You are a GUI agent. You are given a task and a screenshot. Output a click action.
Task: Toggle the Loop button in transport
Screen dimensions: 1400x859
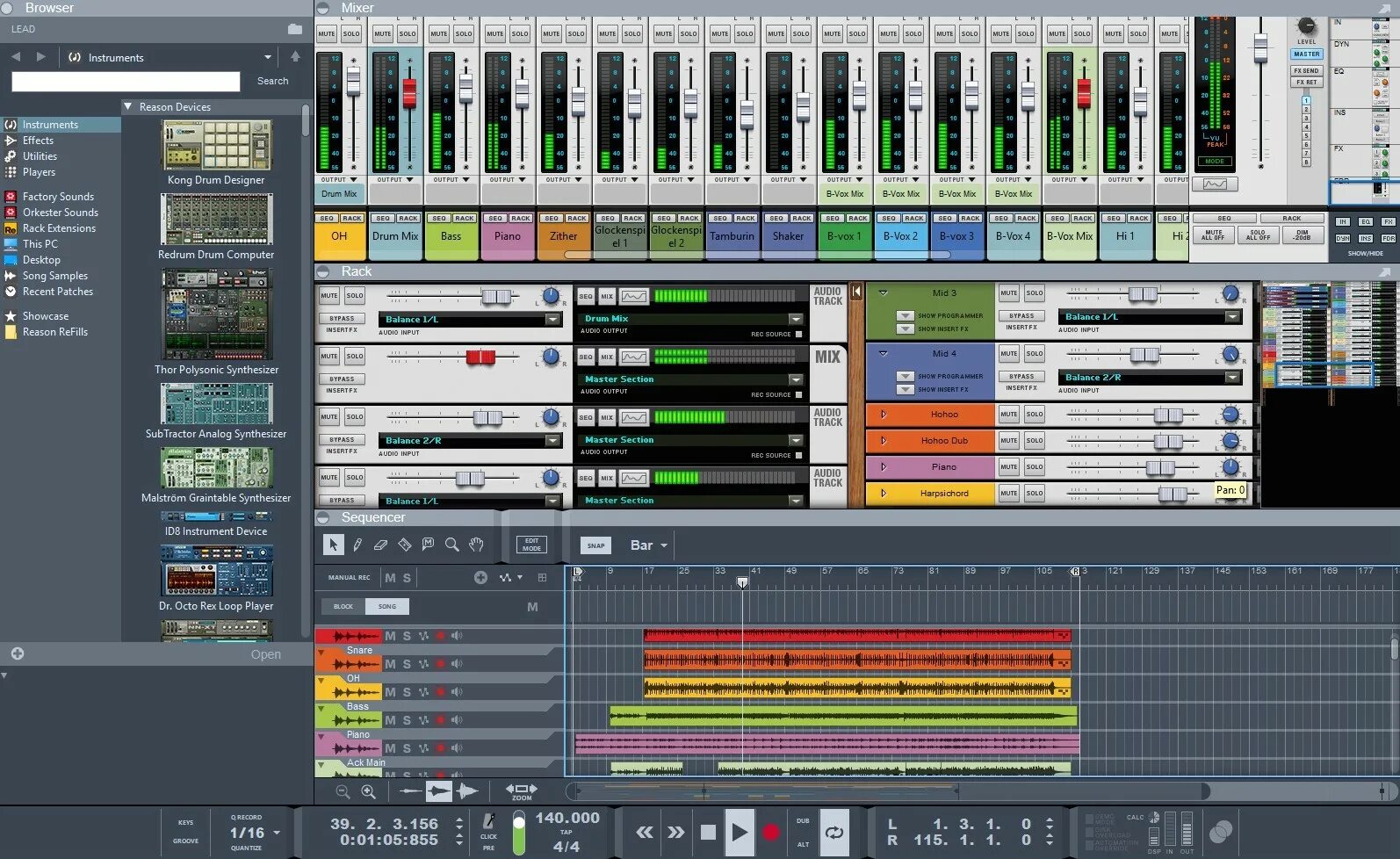834,832
